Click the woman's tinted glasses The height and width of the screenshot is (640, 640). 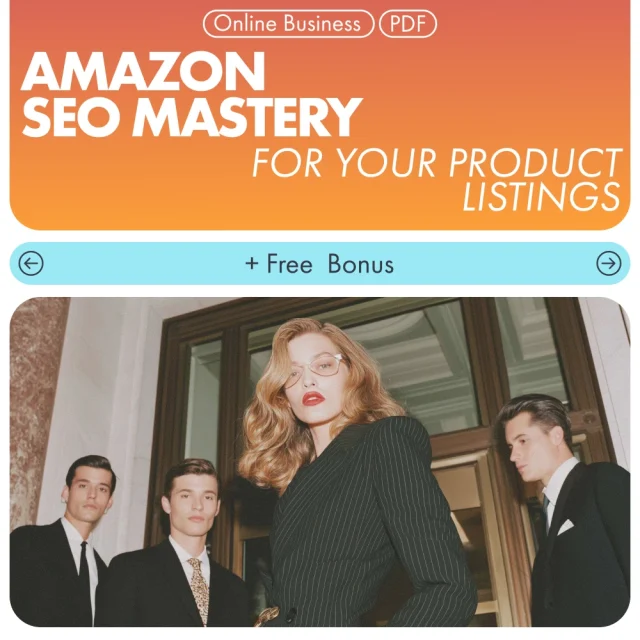pos(316,369)
